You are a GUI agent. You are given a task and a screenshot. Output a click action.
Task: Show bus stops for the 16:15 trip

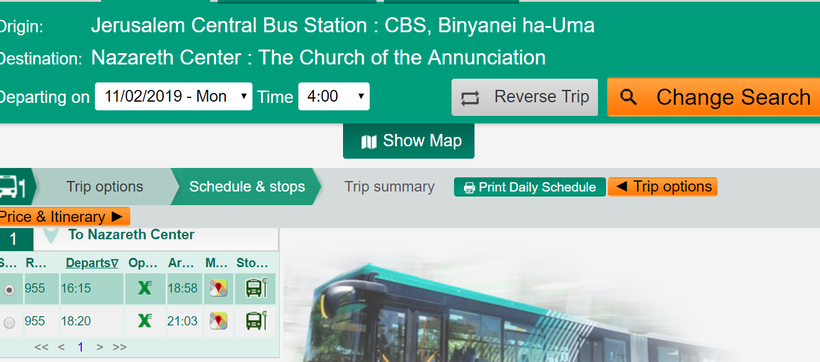tap(256, 288)
